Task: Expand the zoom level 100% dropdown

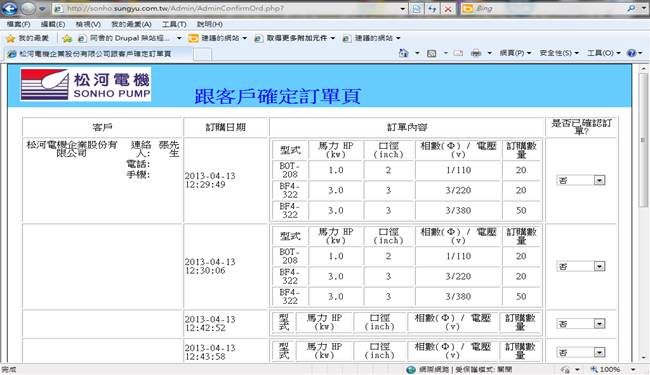Action: [633, 369]
